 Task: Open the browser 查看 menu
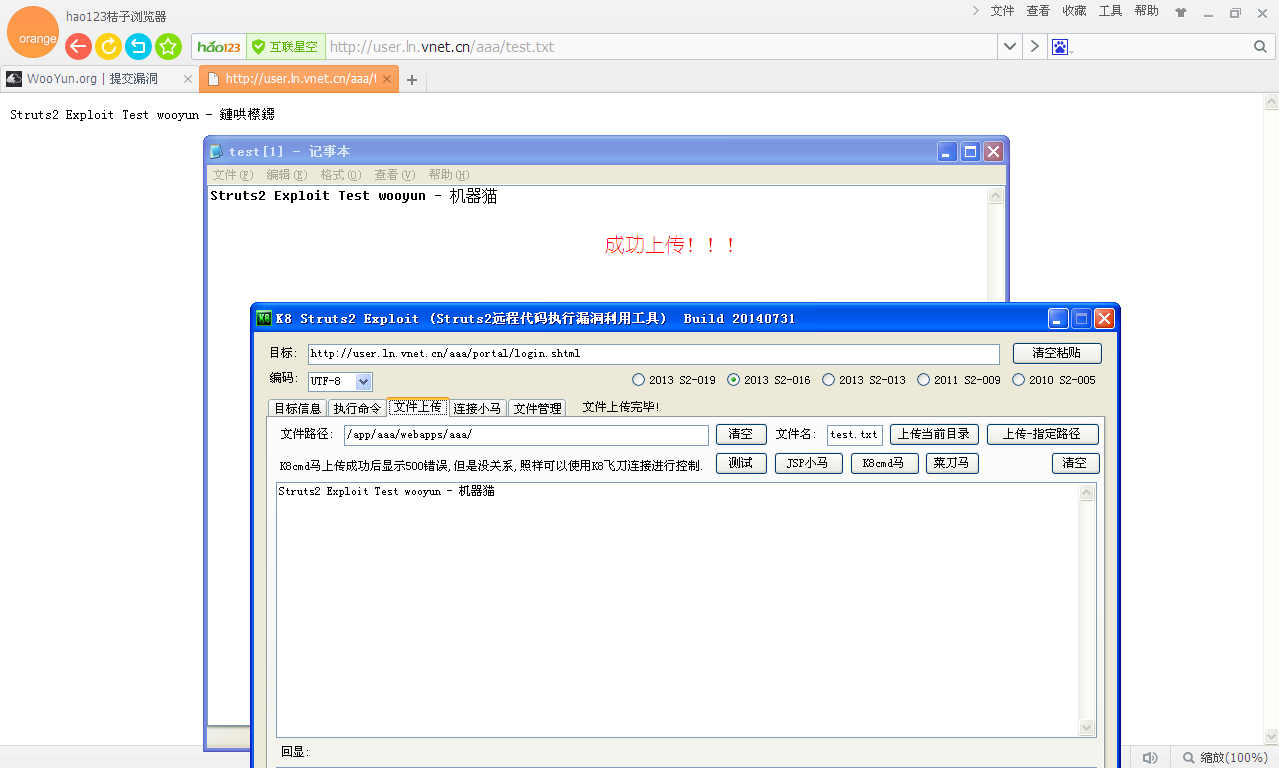click(1038, 11)
